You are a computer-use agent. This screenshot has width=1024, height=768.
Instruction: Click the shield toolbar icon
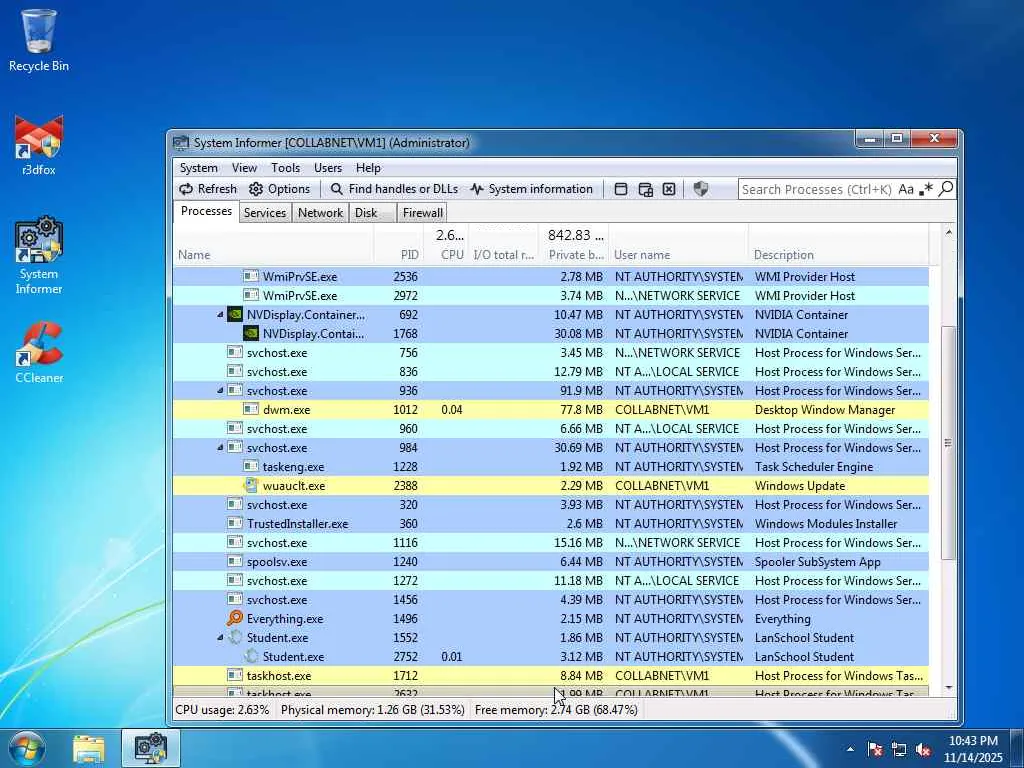[x=701, y=189]
